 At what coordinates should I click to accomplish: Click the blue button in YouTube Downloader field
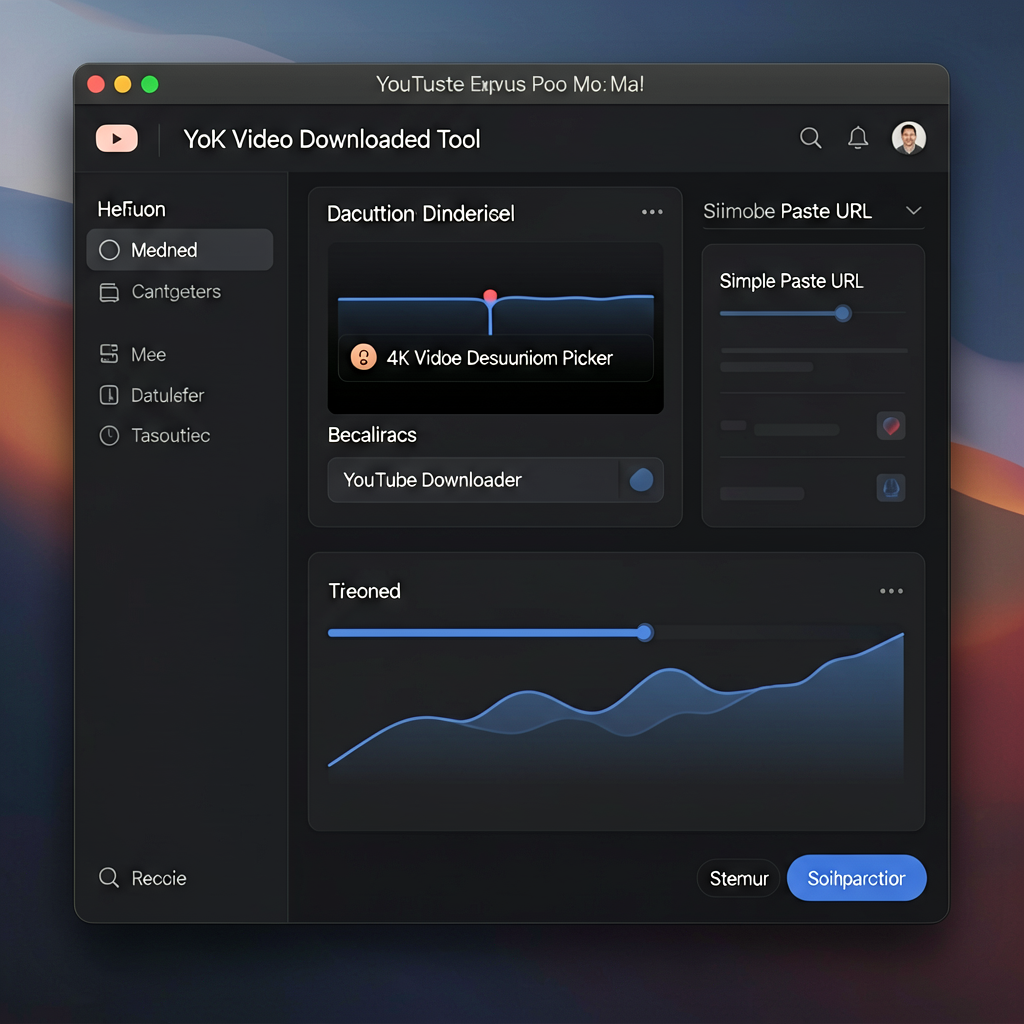[641, 480]
